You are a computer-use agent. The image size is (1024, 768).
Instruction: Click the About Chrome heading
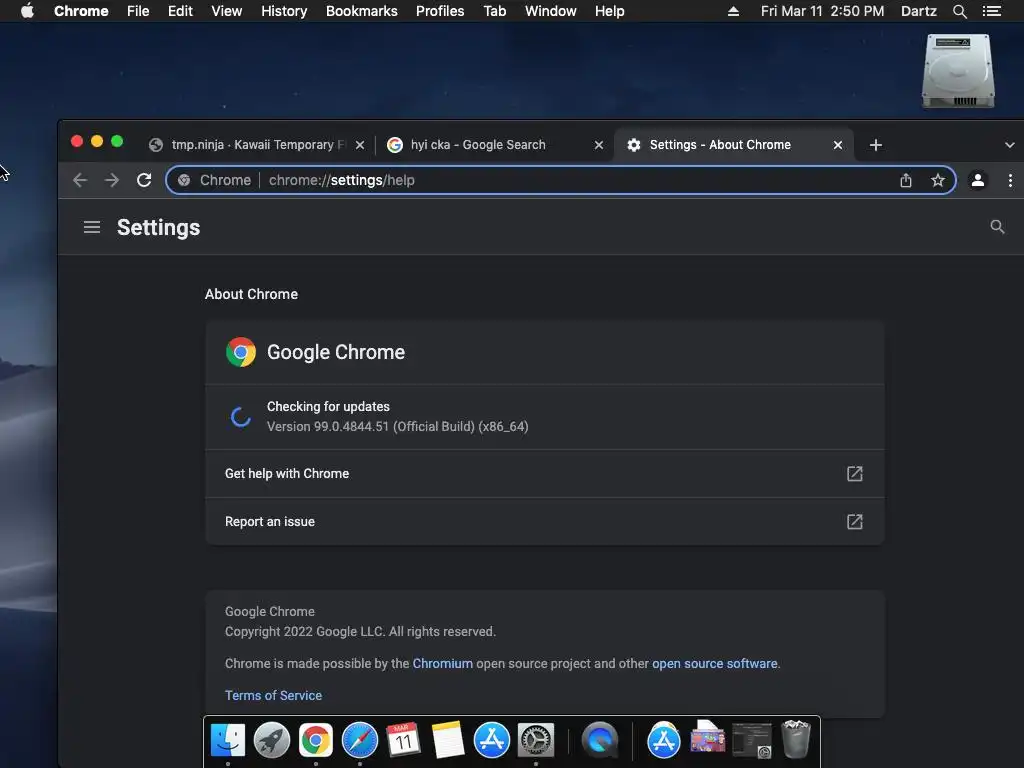251,294
